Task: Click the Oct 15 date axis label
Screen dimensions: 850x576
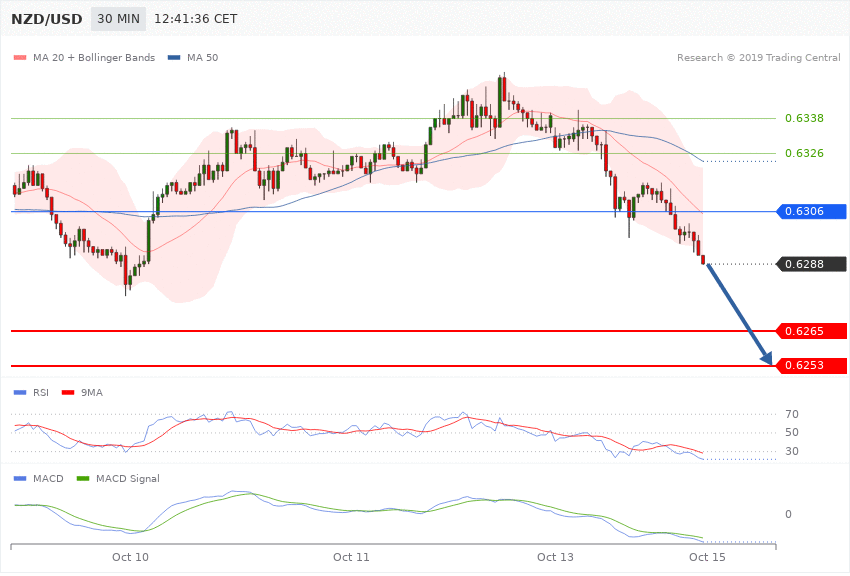Action: click(x=707, y=557)
